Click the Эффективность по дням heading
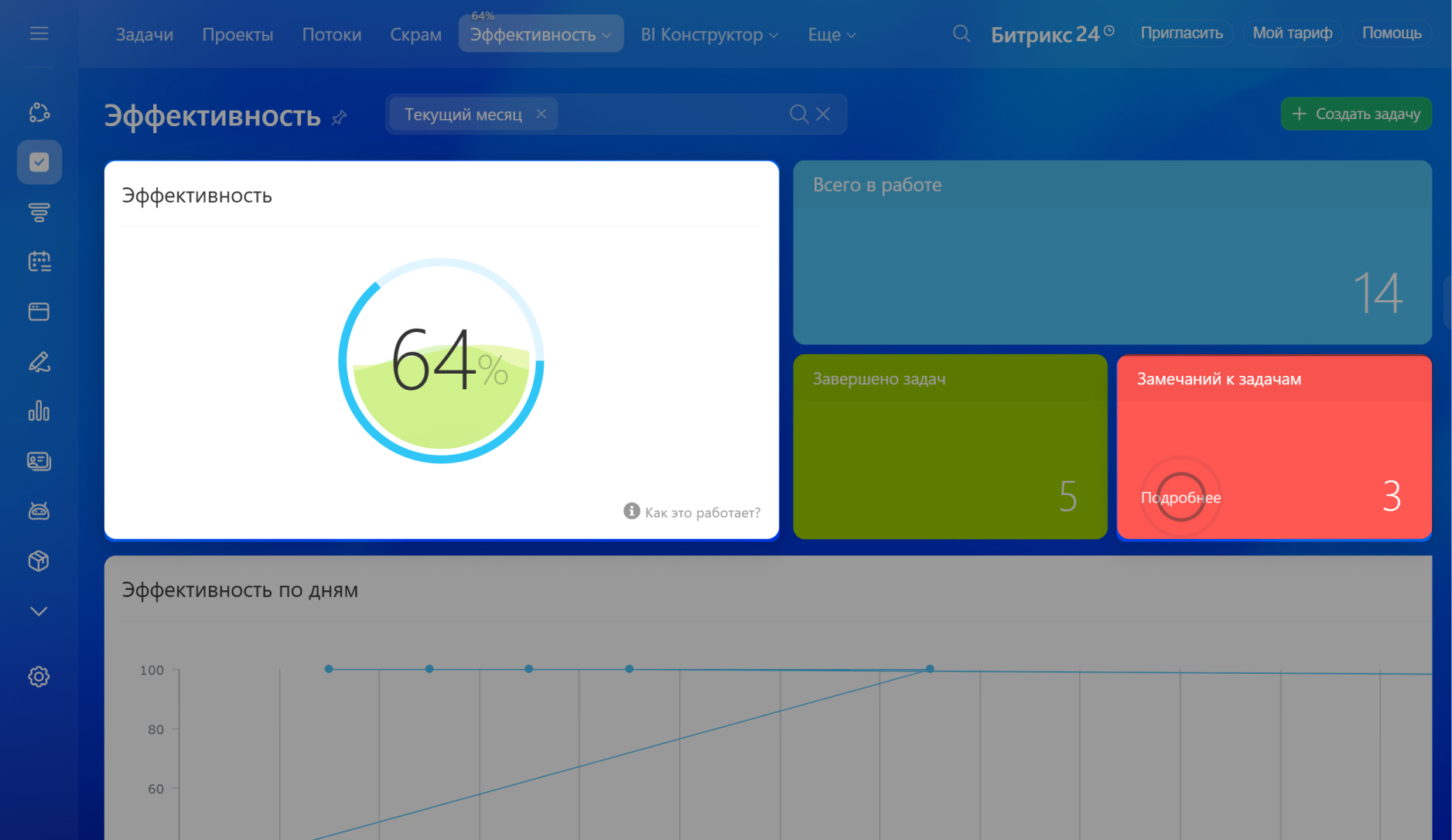Viewport: 1452px width, 840px height. coord(240,589)
